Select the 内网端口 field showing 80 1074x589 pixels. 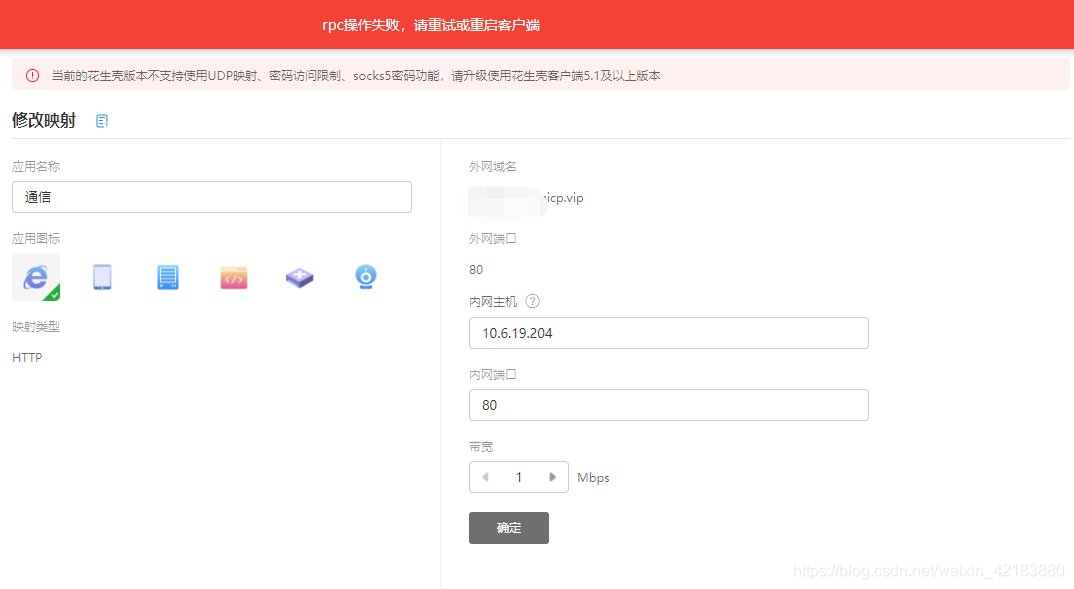click(x=668, y=405)
